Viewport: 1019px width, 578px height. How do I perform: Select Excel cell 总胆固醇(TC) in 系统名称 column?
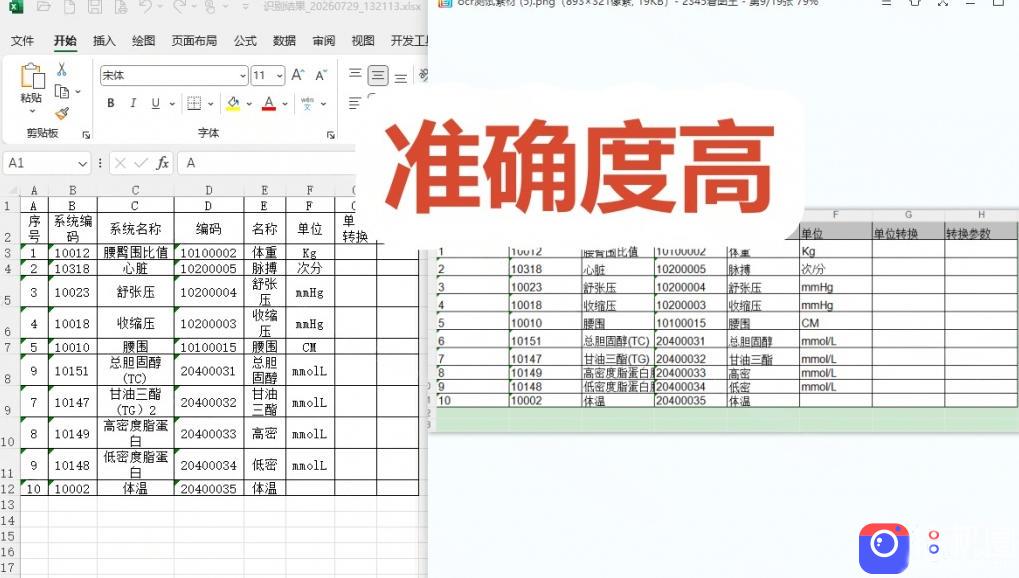click(x=136, y=371)
